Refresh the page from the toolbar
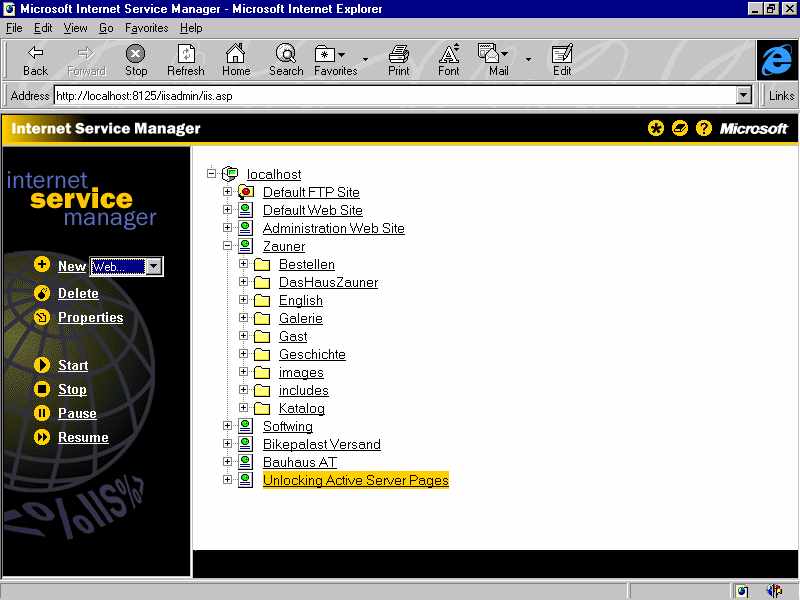800x600 pixels. click(186, 60)
